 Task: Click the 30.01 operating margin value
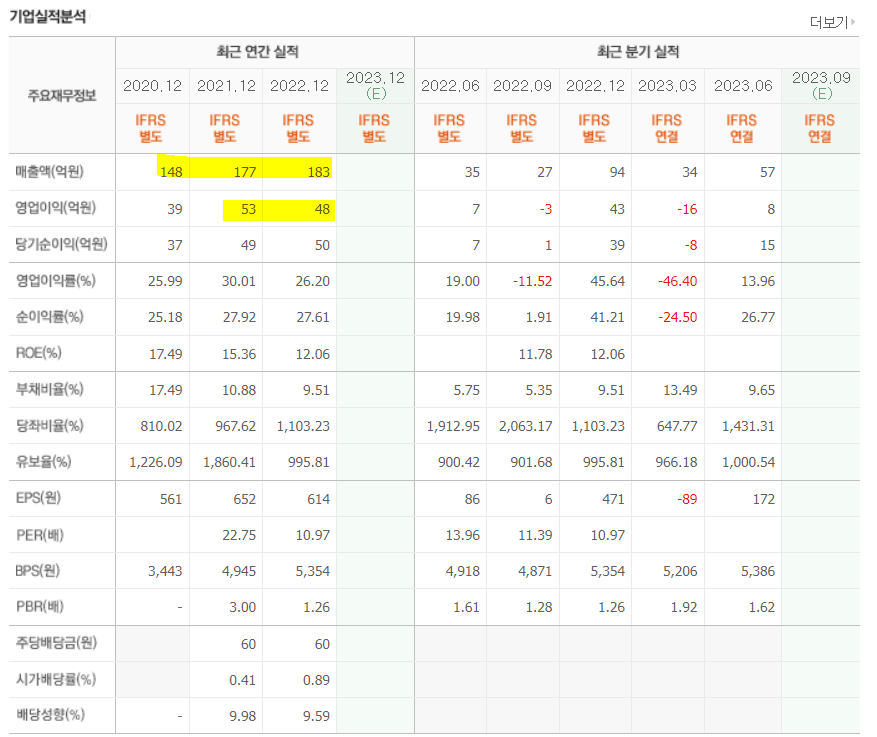click(x=239, y=281)
